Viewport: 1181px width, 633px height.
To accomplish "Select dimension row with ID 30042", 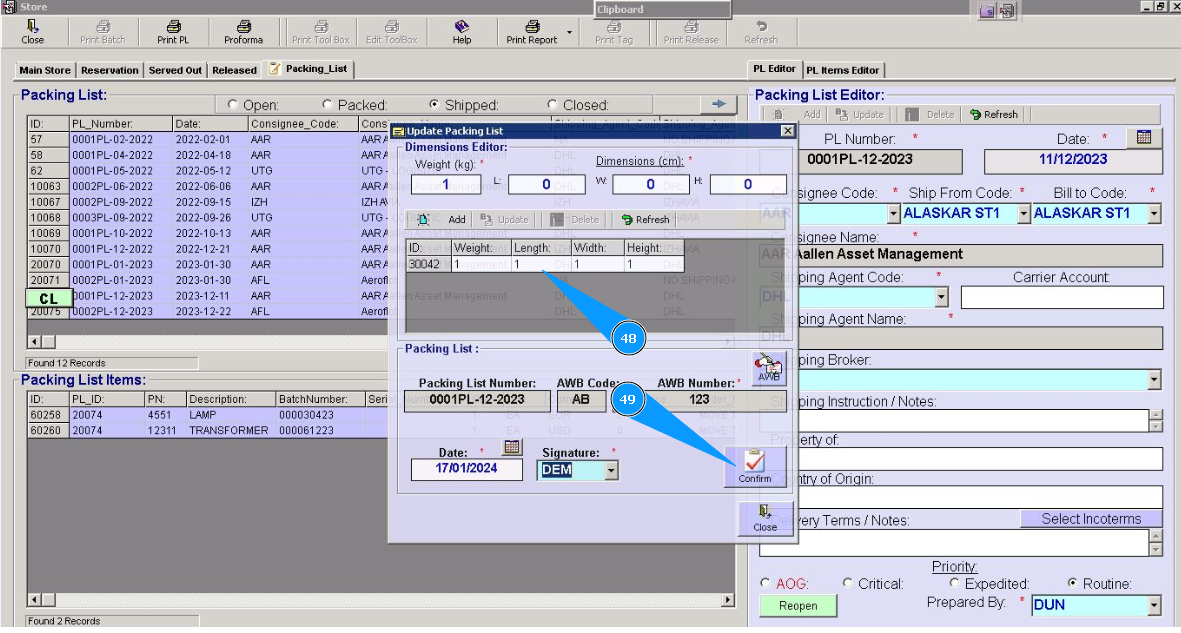I will 545,264.
